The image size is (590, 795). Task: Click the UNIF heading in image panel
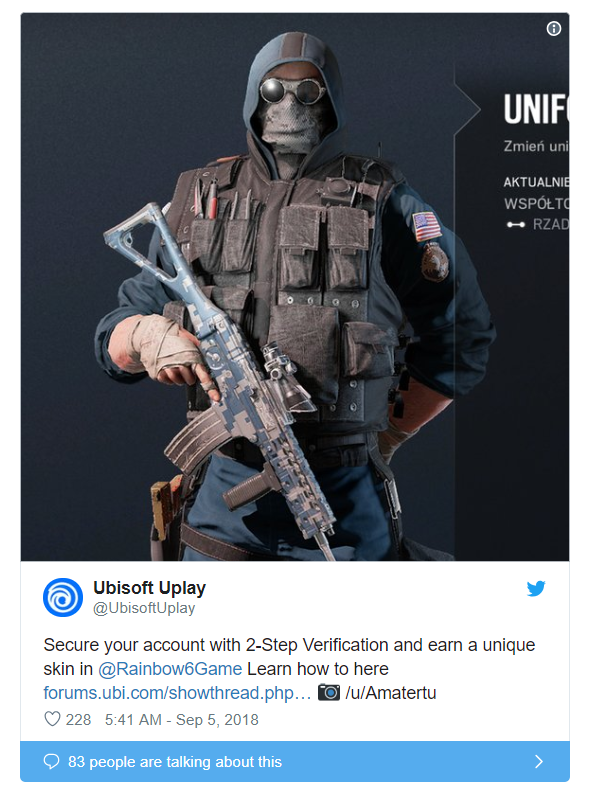(x=536, y=109)
